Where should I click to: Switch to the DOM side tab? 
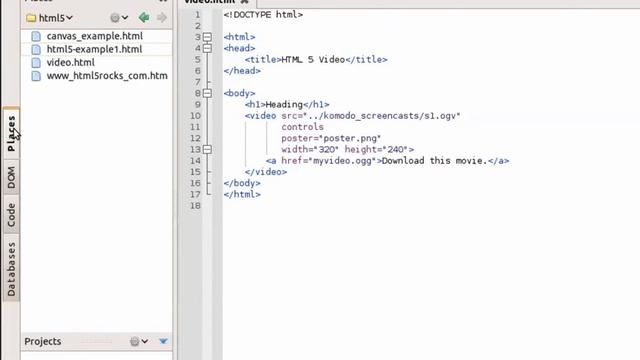point(11,178)
